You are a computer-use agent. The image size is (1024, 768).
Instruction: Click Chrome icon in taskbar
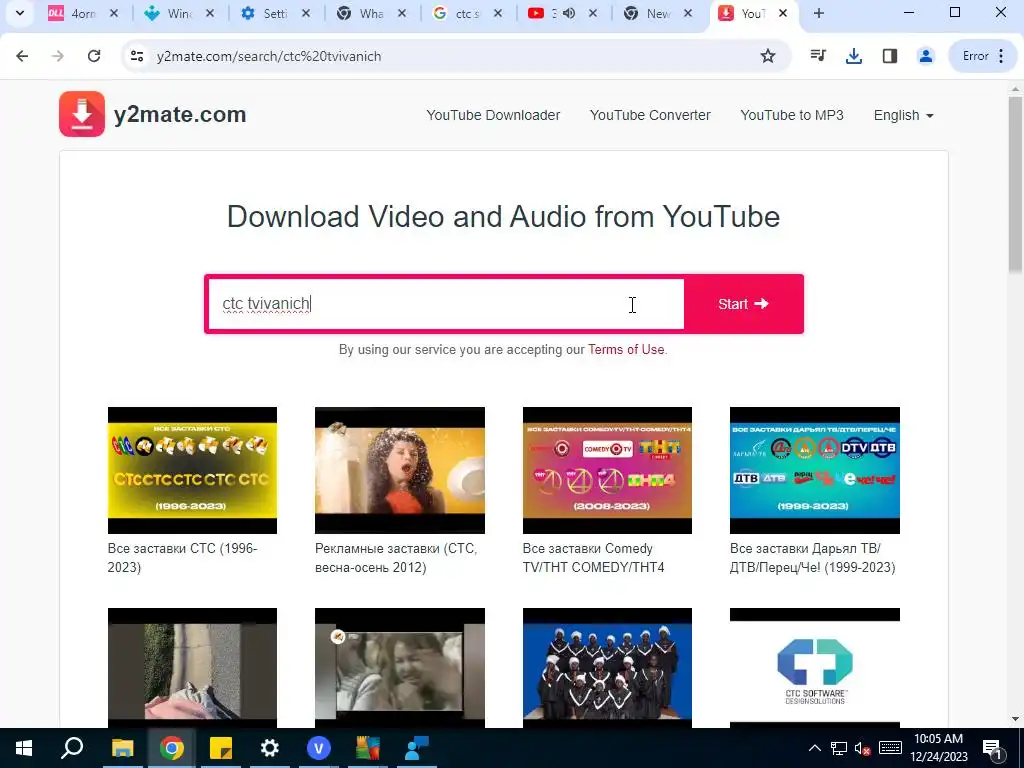171,748
